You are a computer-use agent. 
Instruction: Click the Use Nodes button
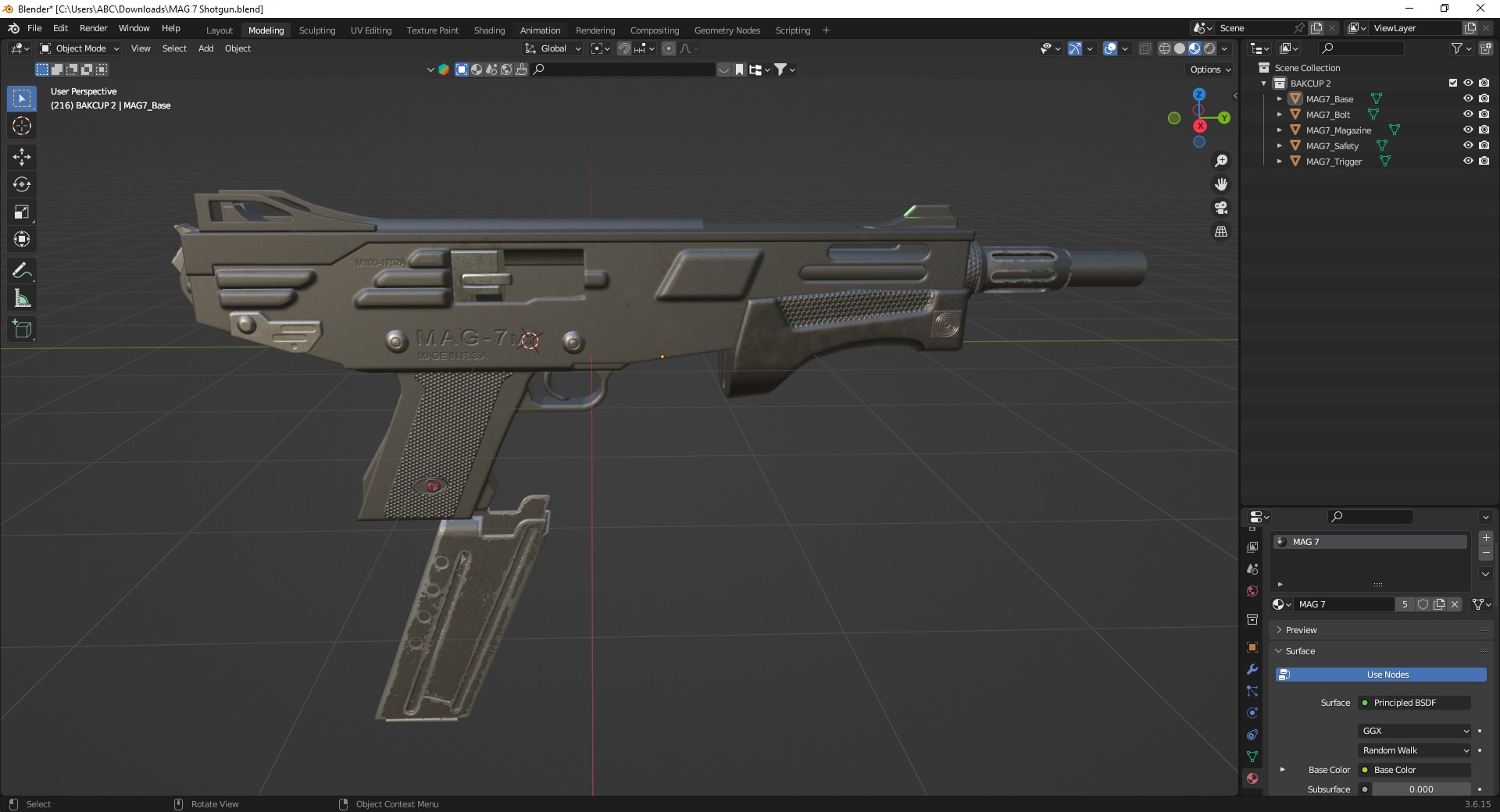(x=1381, y=675)
